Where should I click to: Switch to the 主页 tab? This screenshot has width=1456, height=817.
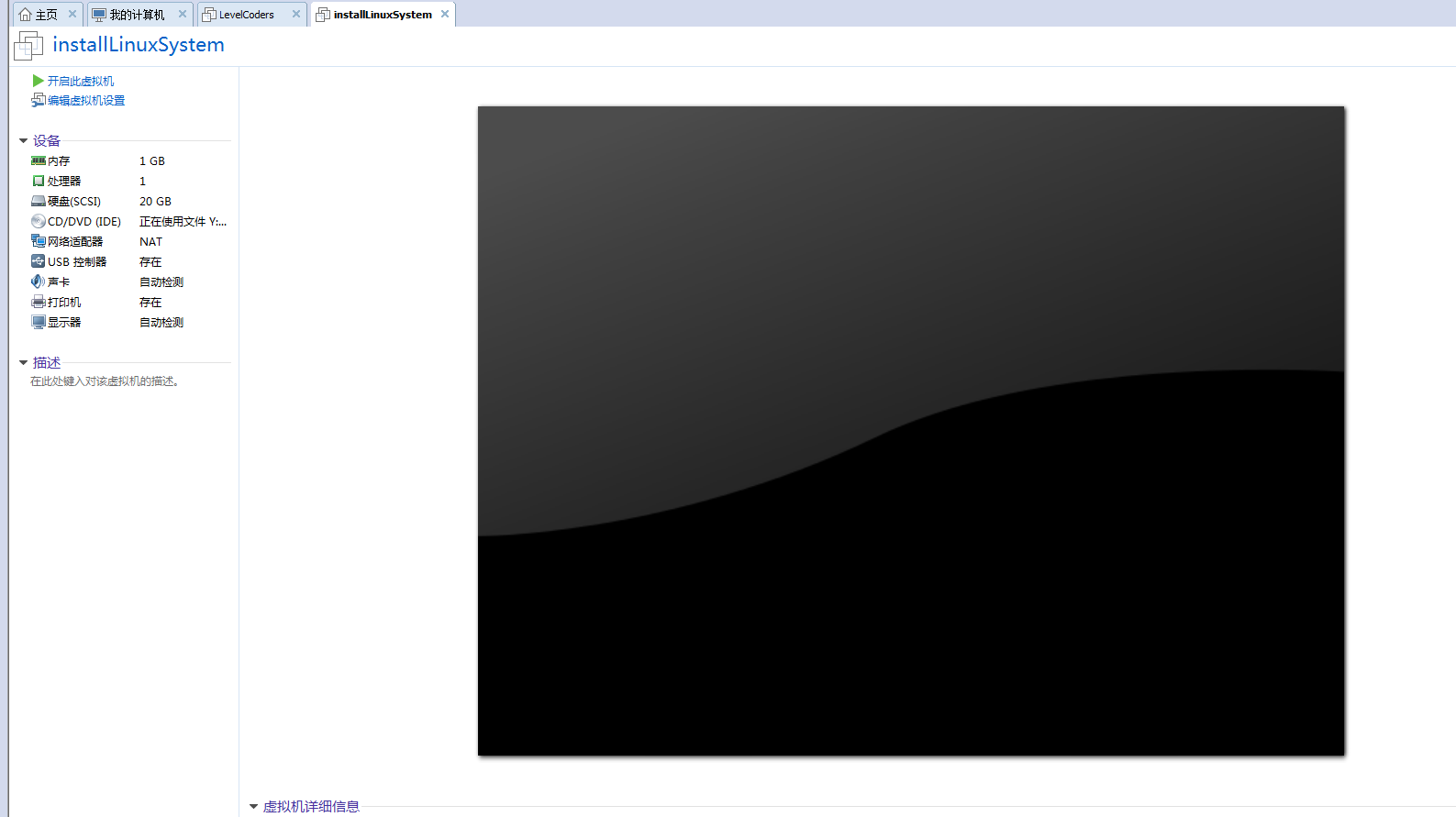(48, 15)
